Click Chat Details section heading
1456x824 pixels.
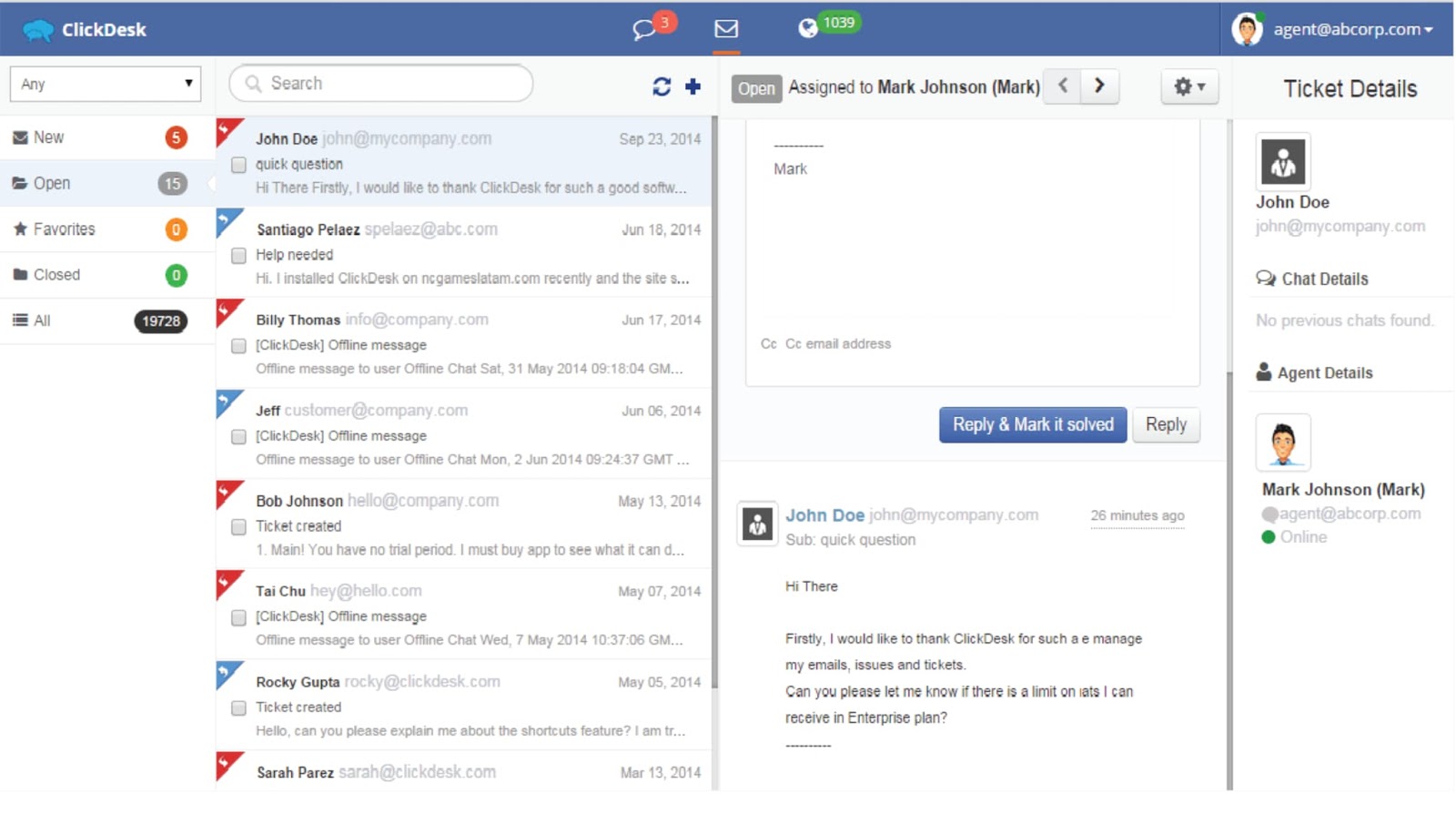[1312, 279]
